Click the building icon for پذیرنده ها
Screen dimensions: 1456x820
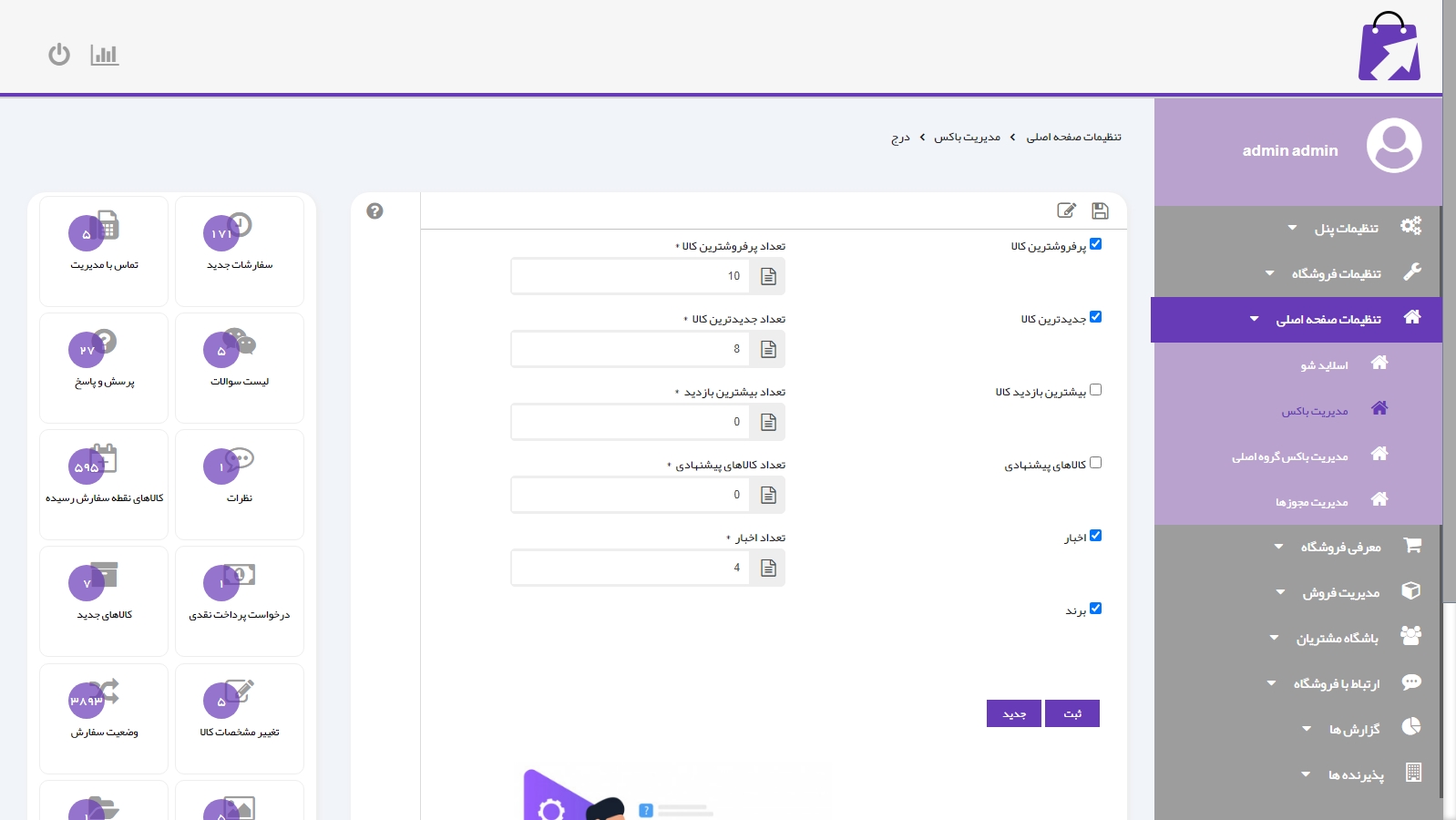1413,773
